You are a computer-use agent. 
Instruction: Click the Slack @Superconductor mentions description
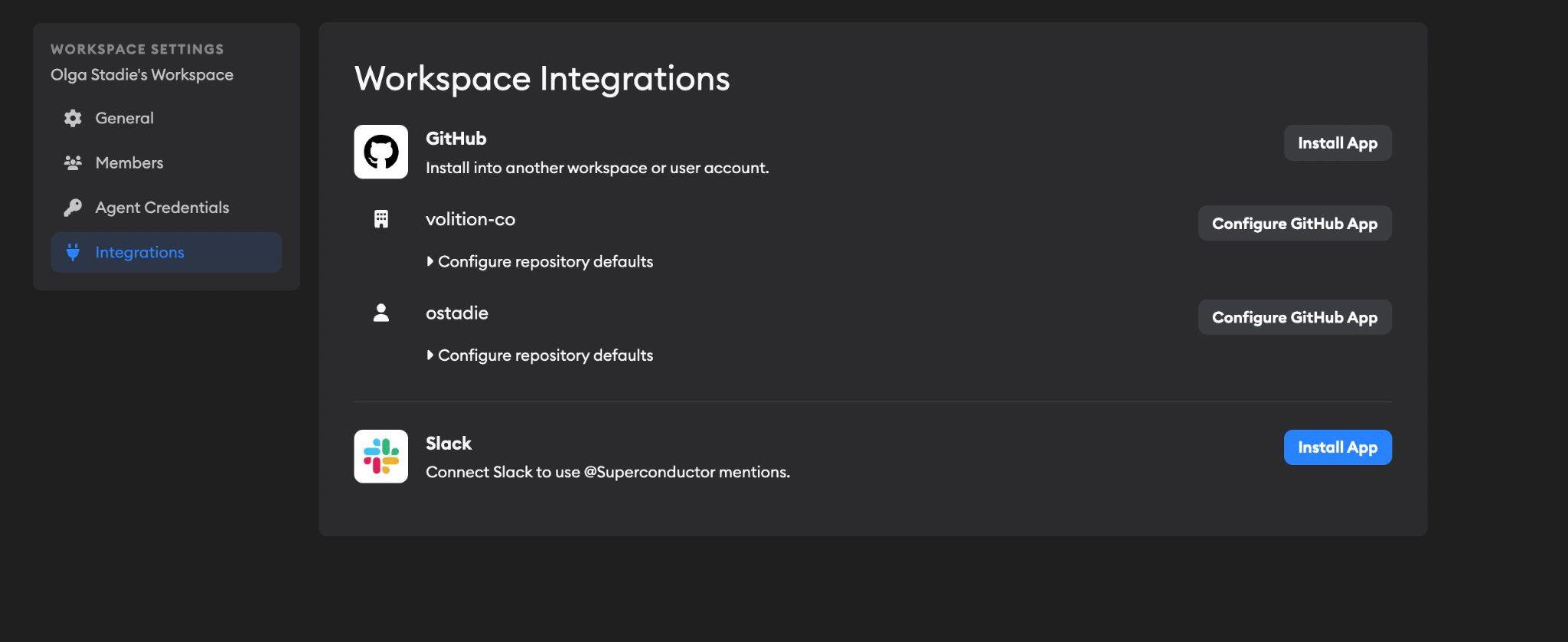[x=608, y=472]
